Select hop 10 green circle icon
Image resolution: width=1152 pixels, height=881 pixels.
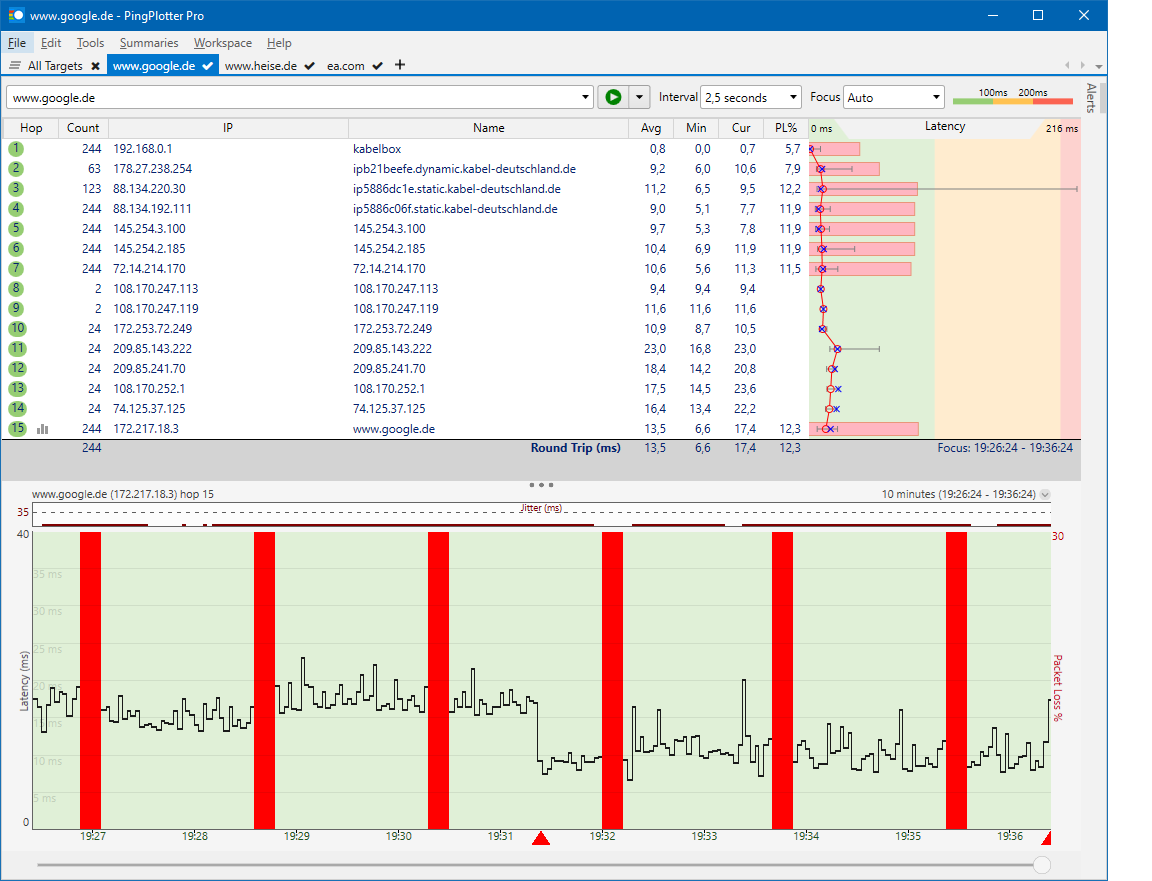pyautogui.click(x=17, y=328)
